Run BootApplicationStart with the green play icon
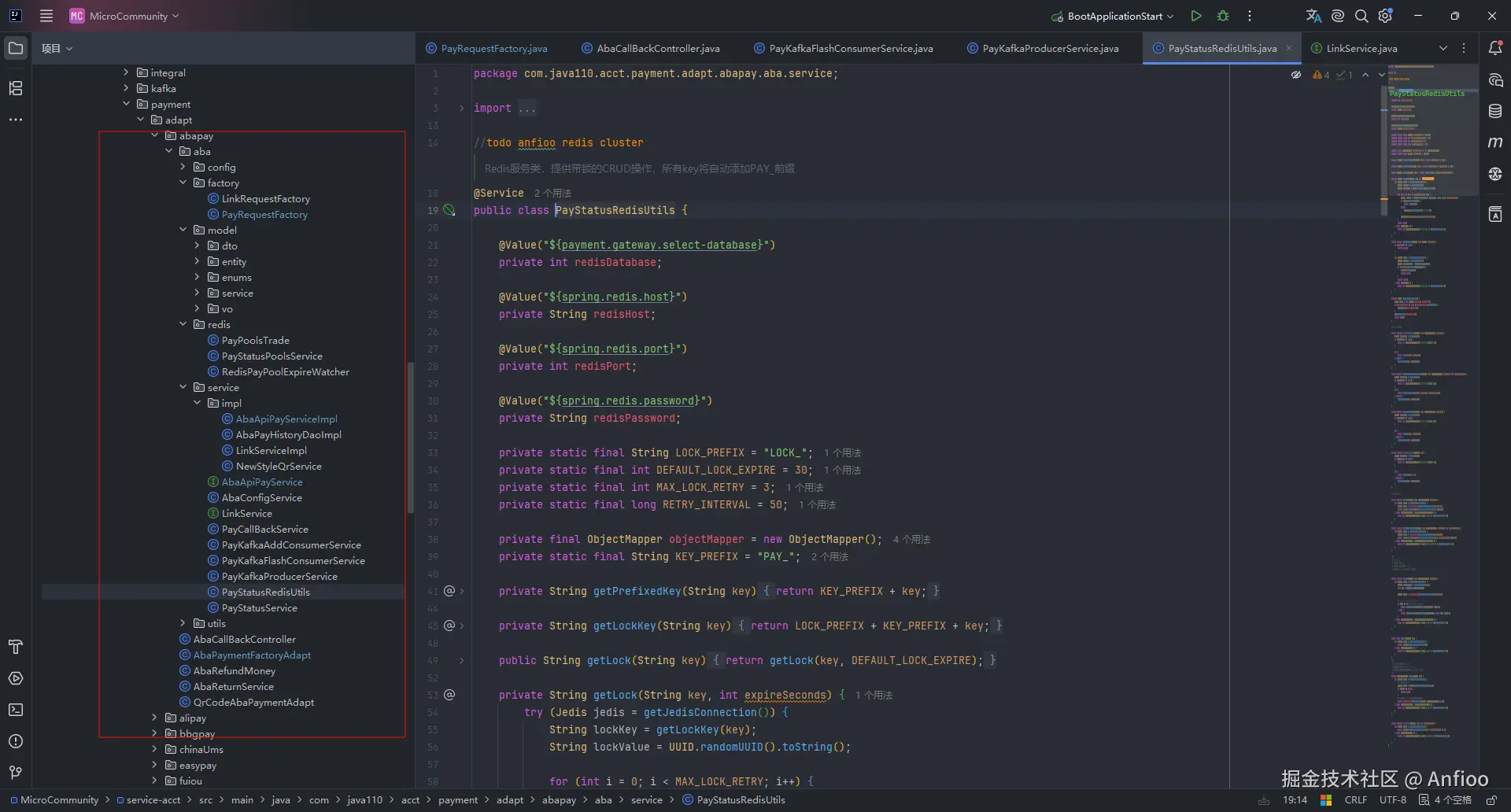Viewport: 1511px width, 812px height. (x=1196, y=16)
